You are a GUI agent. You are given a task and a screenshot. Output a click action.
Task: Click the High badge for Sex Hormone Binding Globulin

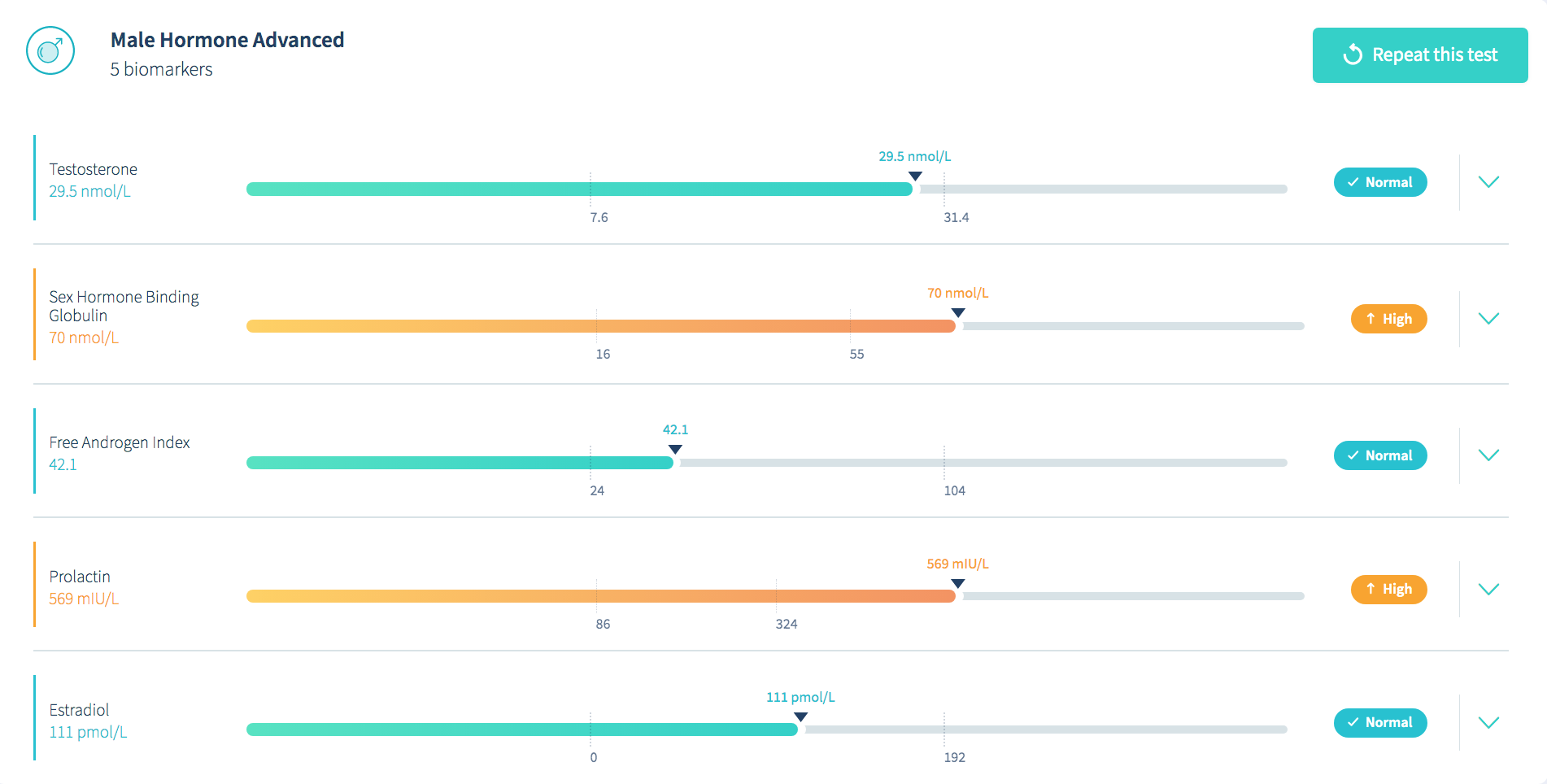(x=1388, y=319)
